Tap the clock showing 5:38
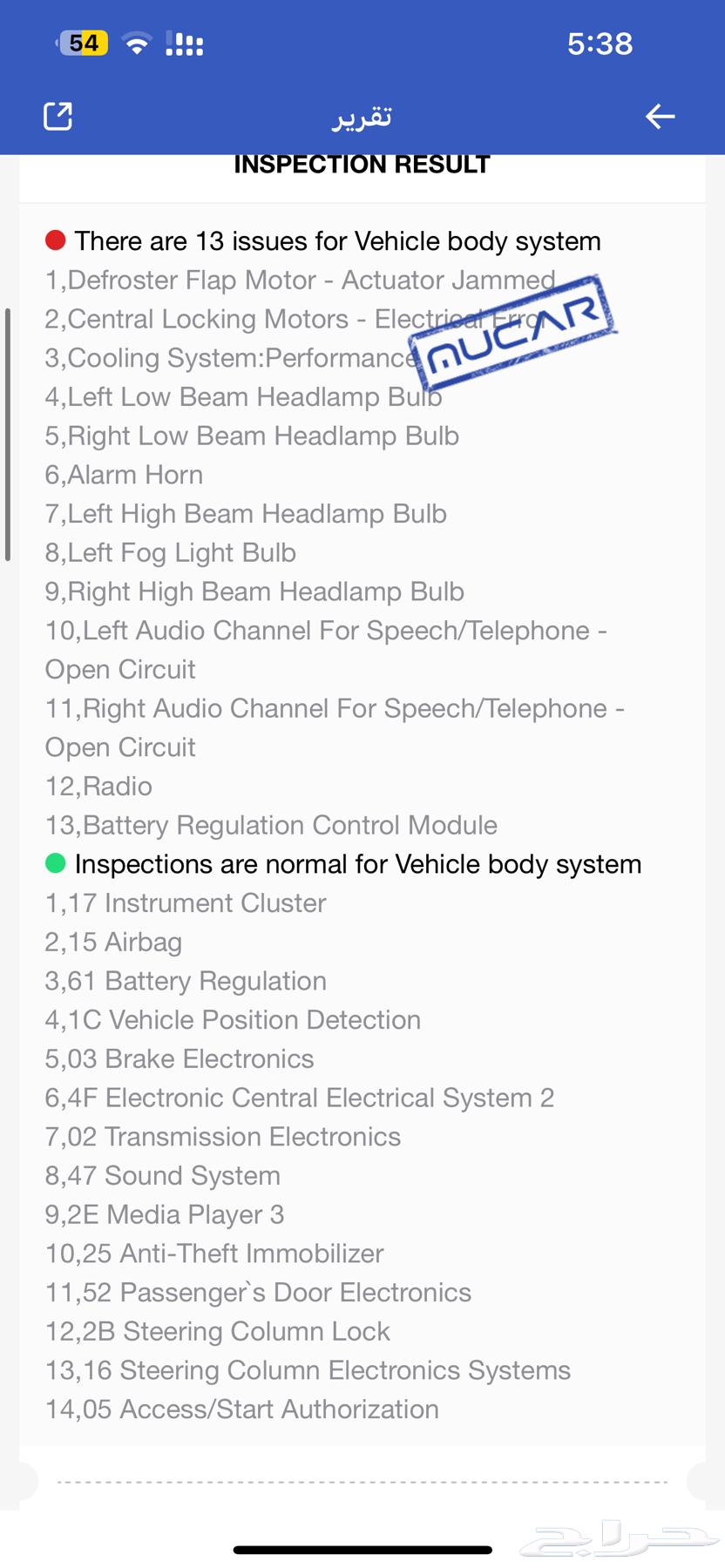 [x=600, y=44]
